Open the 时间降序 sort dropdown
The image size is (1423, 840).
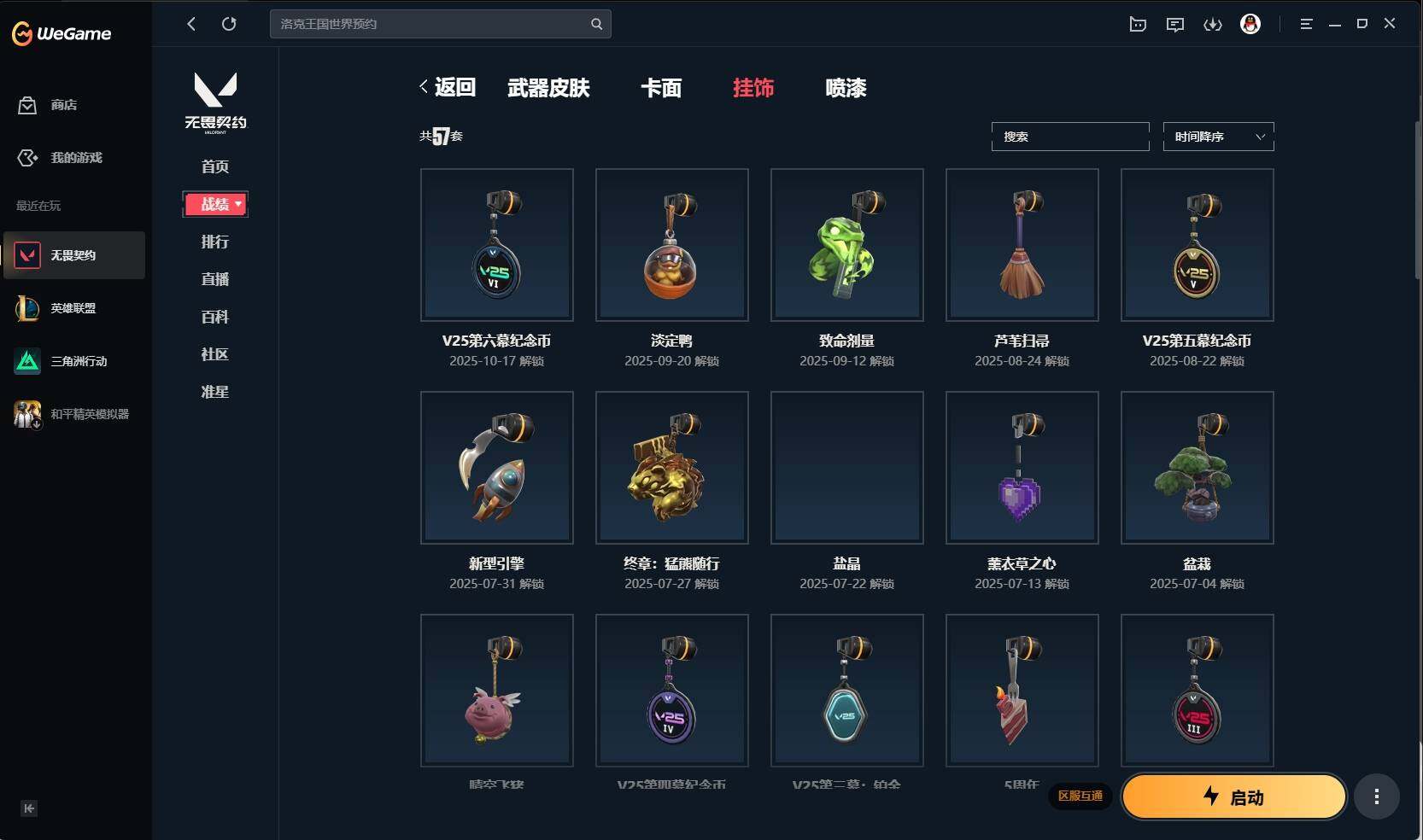[x=1218, y=137]
